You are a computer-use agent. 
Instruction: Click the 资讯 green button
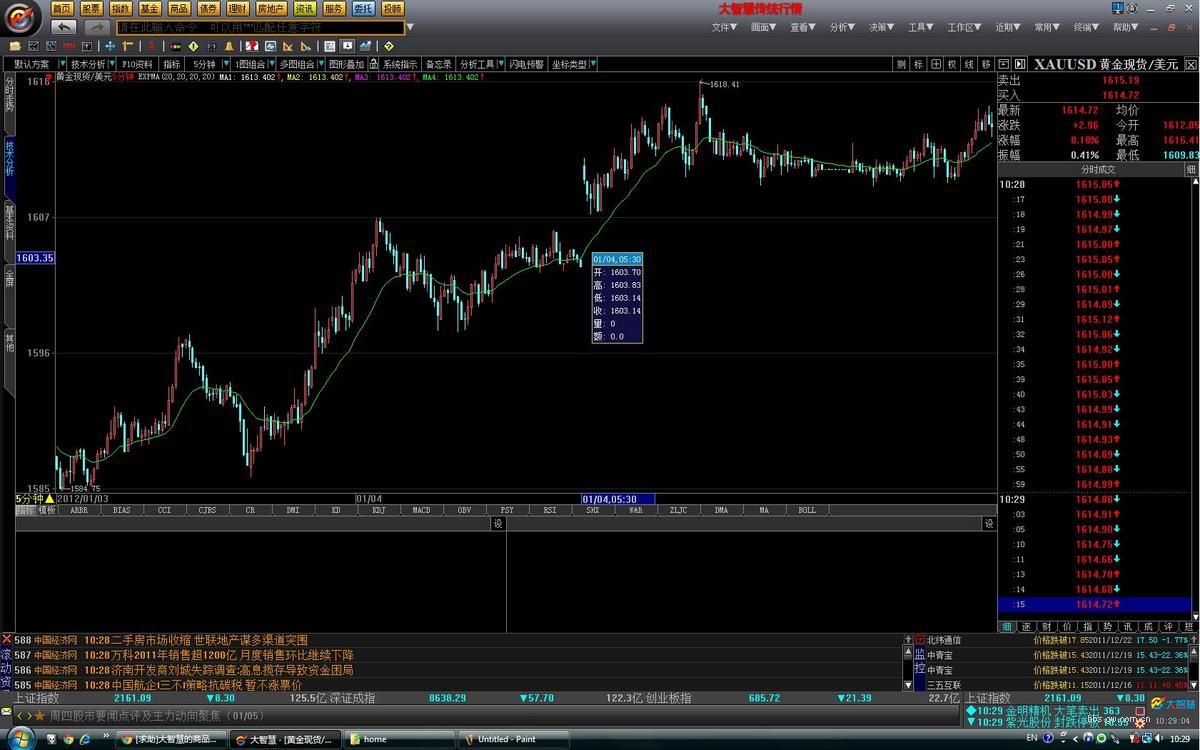(305, 8)
